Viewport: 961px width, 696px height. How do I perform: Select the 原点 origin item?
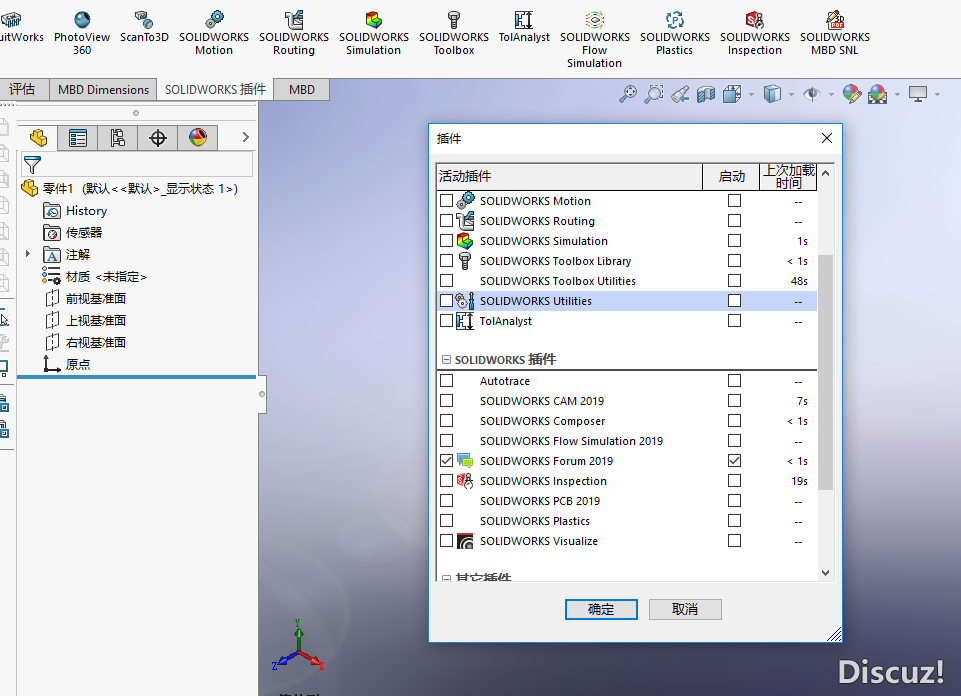point(67,365)
